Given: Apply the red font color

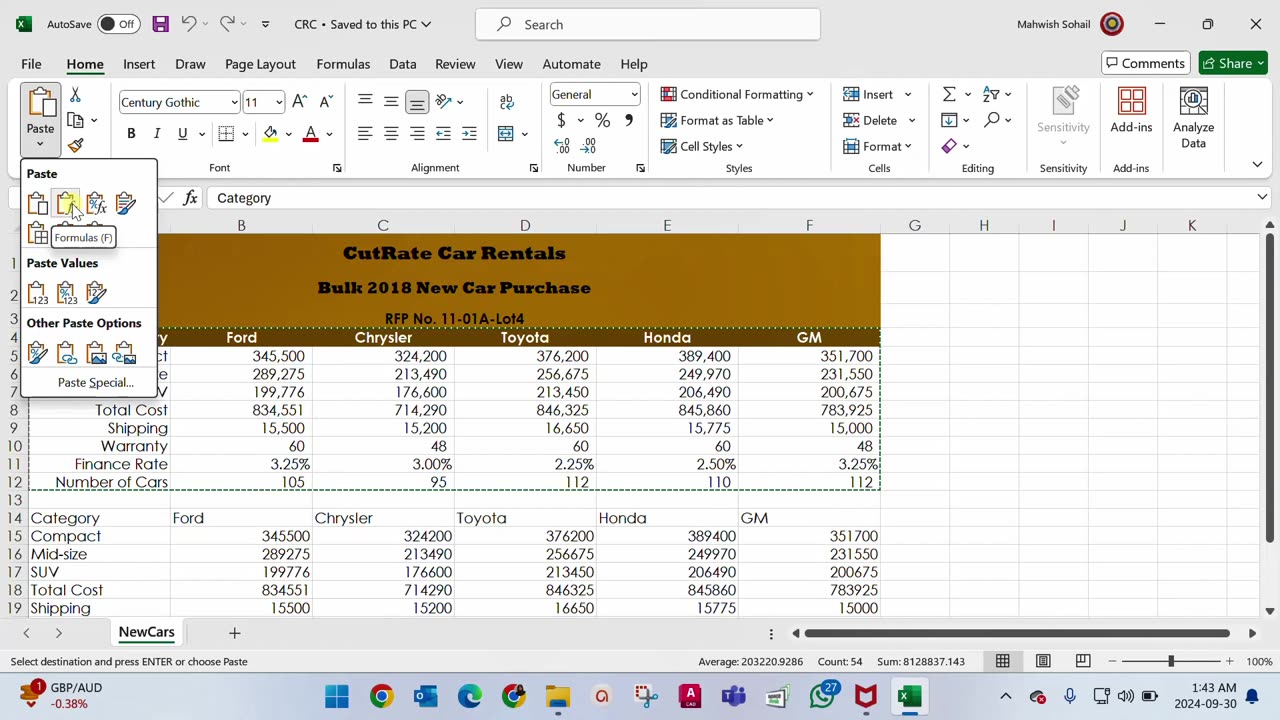Looking at the screenshot, I should coord(311,134).
